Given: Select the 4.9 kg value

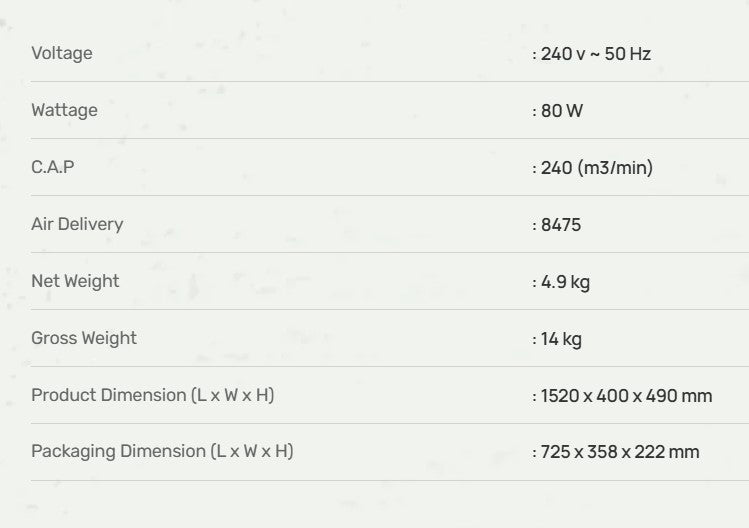Looking at the screenshot, I should click(x=565, y=282).
